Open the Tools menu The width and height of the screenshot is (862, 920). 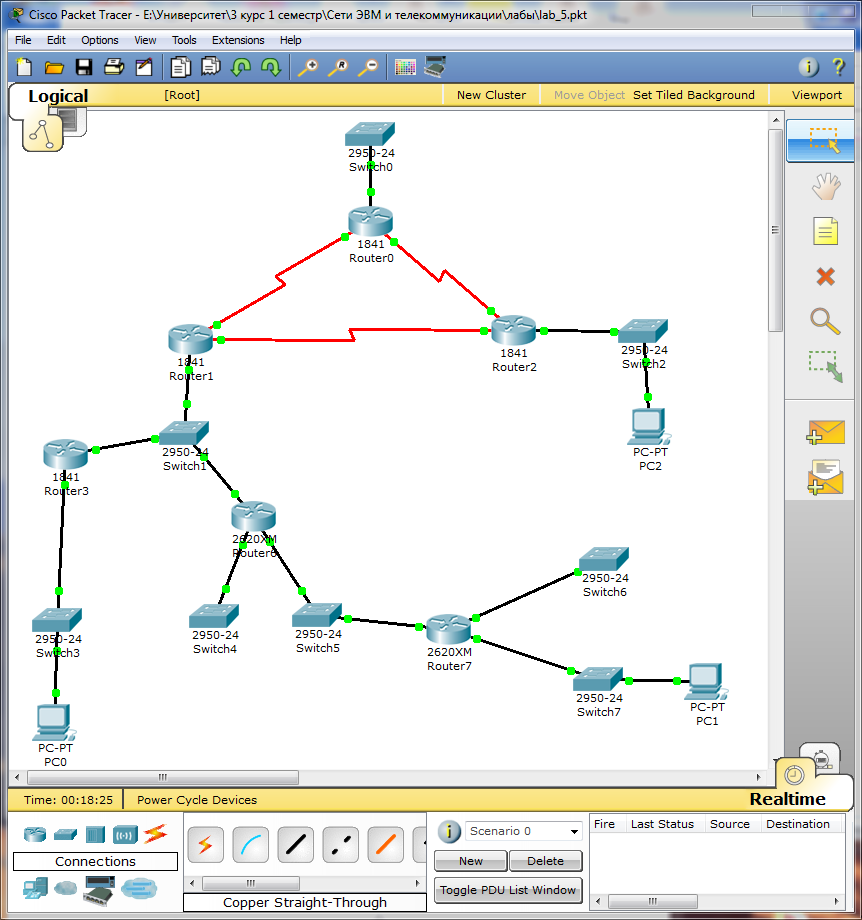click(x=184, y=40)
